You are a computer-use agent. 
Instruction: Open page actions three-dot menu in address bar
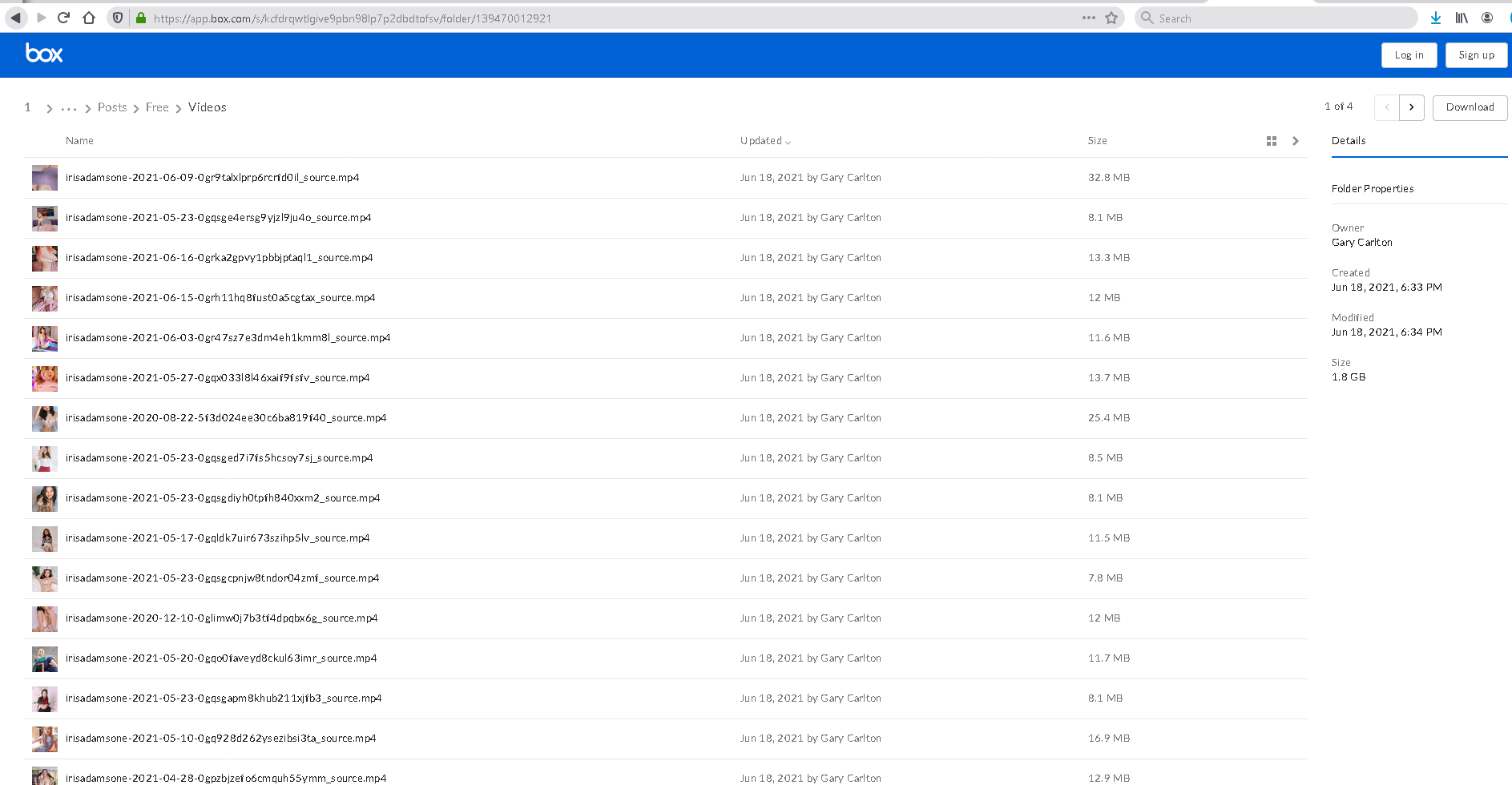point(1088,18)
